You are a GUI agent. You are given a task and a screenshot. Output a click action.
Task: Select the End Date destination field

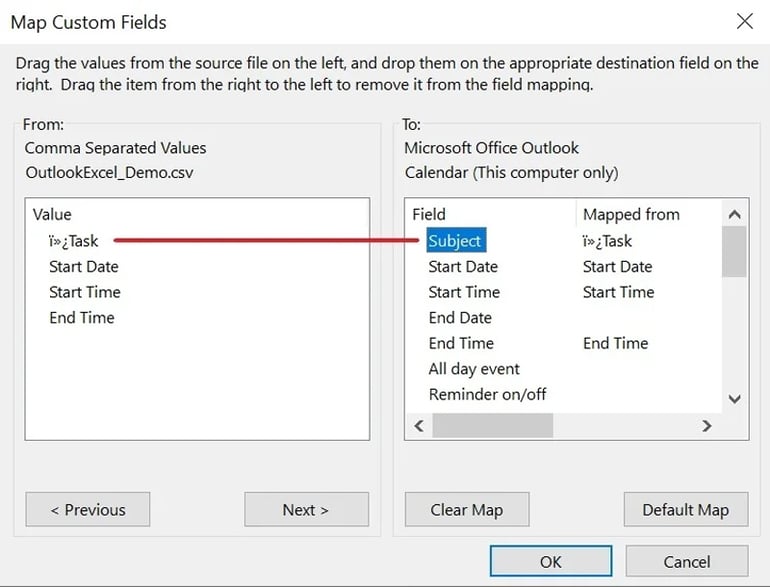(460, 318)
